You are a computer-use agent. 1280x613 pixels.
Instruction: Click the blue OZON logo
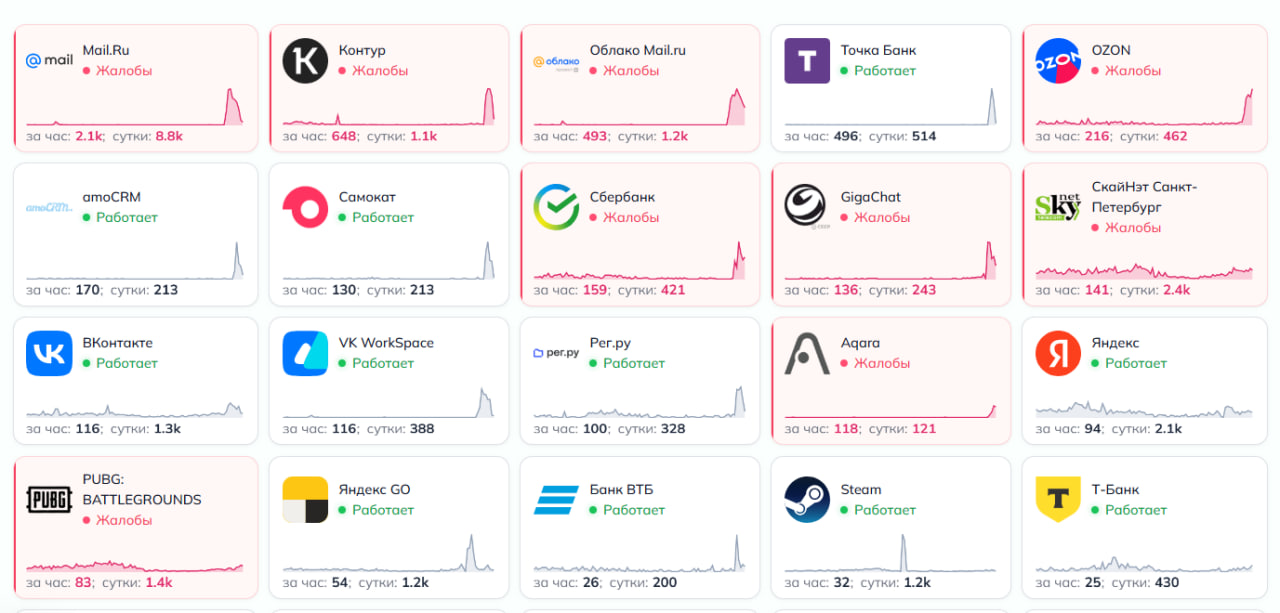tap(1058, 60)
